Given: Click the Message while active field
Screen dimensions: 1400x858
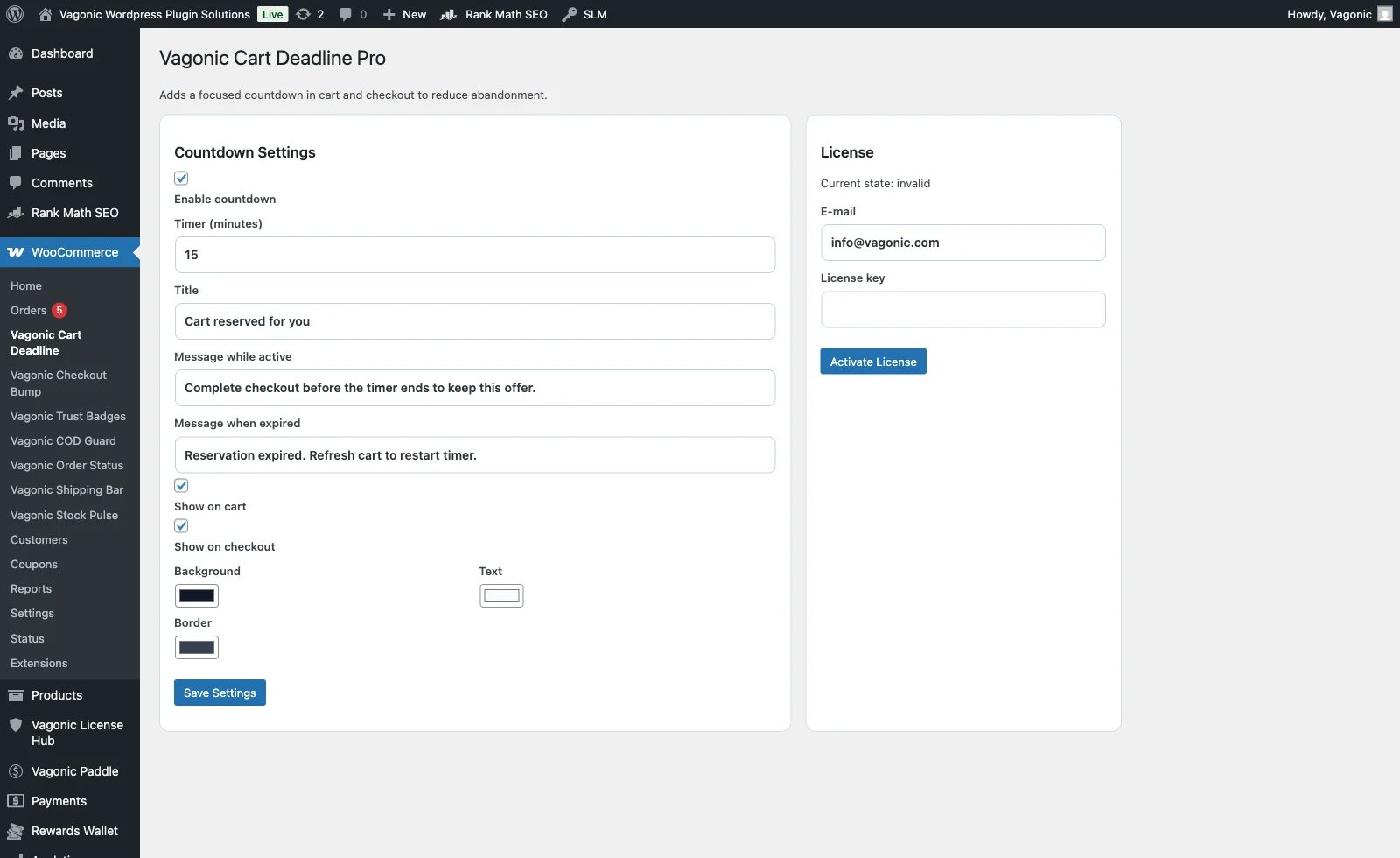Looking at the screenshot, I should pyautogui.click(x=475, y=388).
